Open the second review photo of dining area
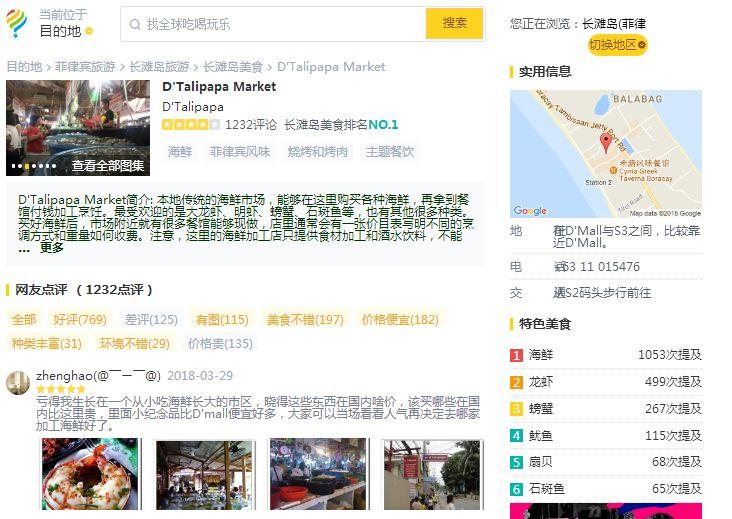The height and width of the screenshot is (519, 732). [x=205, y=475]
